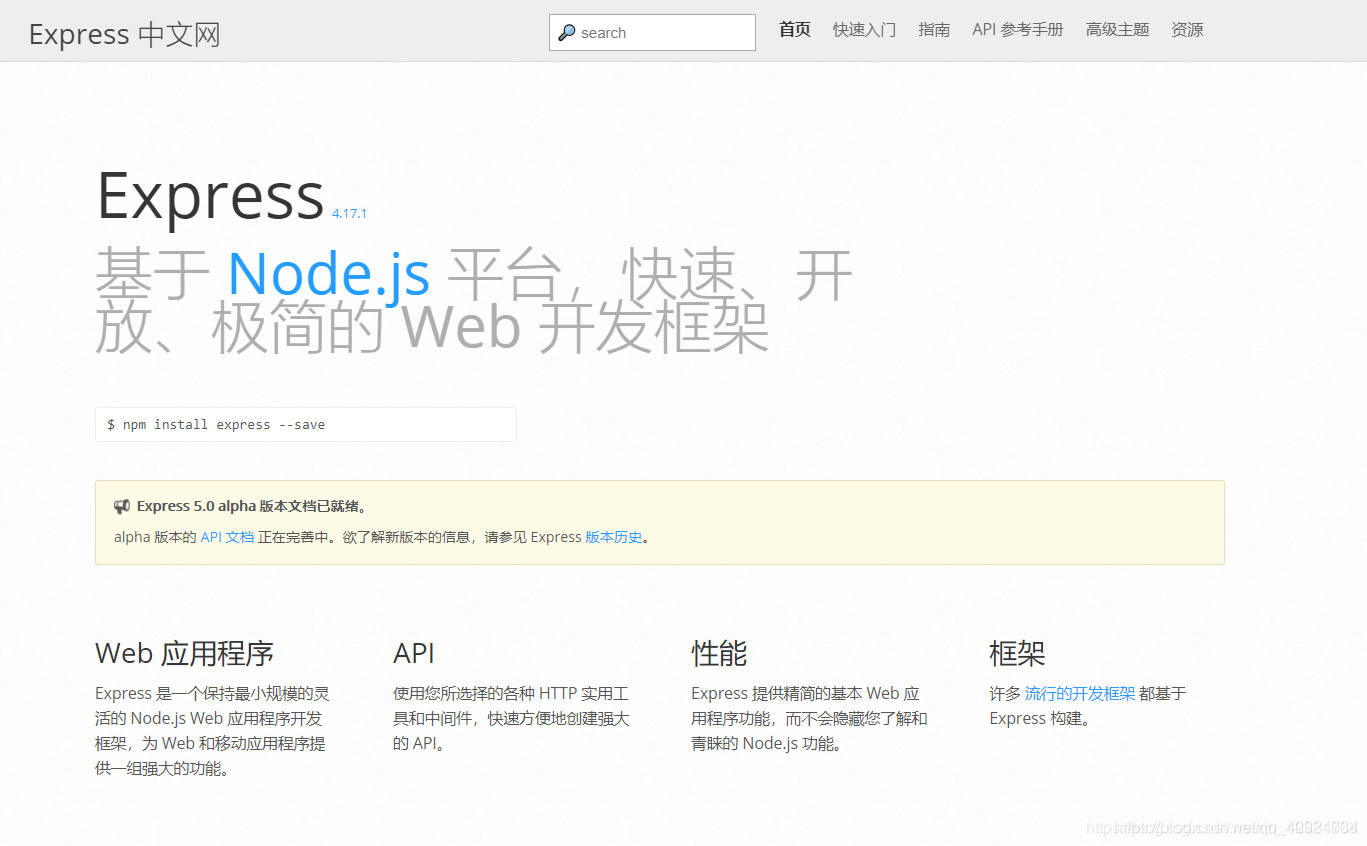Open the 高级主题 menu item
1367x846 pixels.
pyautogui.click(x=1118, y=30)
